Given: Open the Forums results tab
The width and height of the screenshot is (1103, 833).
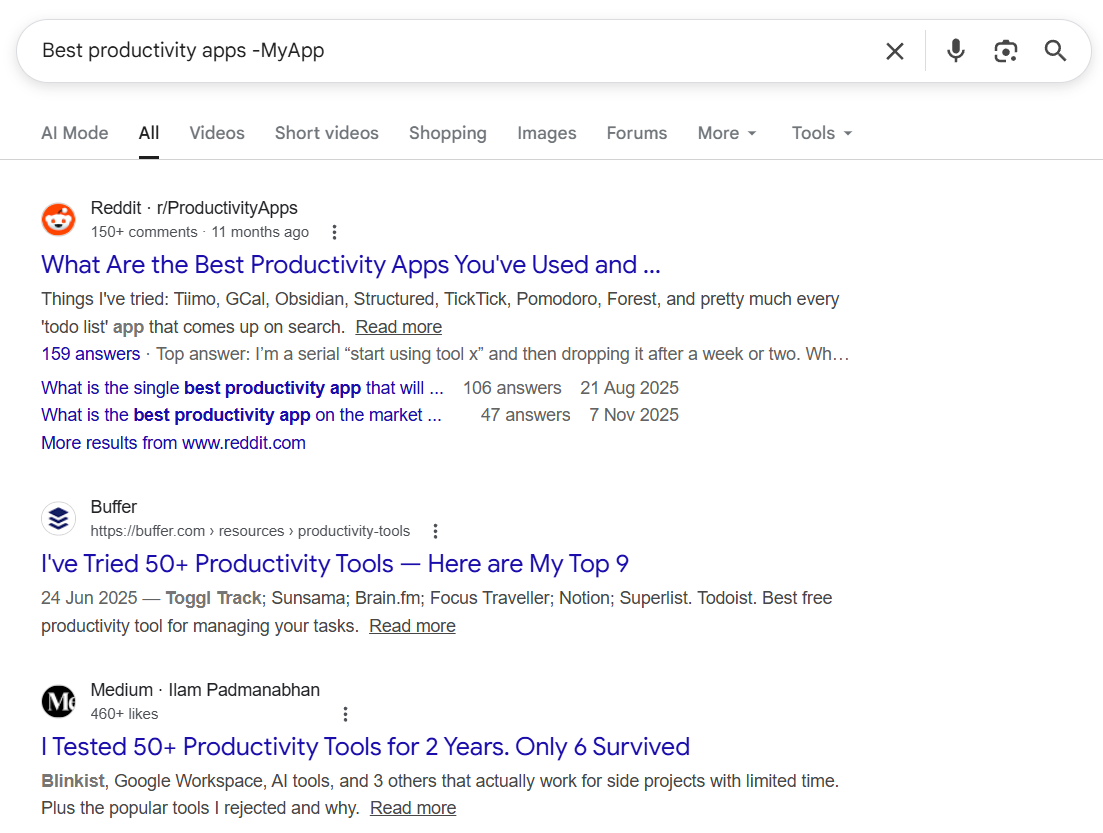Looking at the screenshot, I should click(636, 132).
